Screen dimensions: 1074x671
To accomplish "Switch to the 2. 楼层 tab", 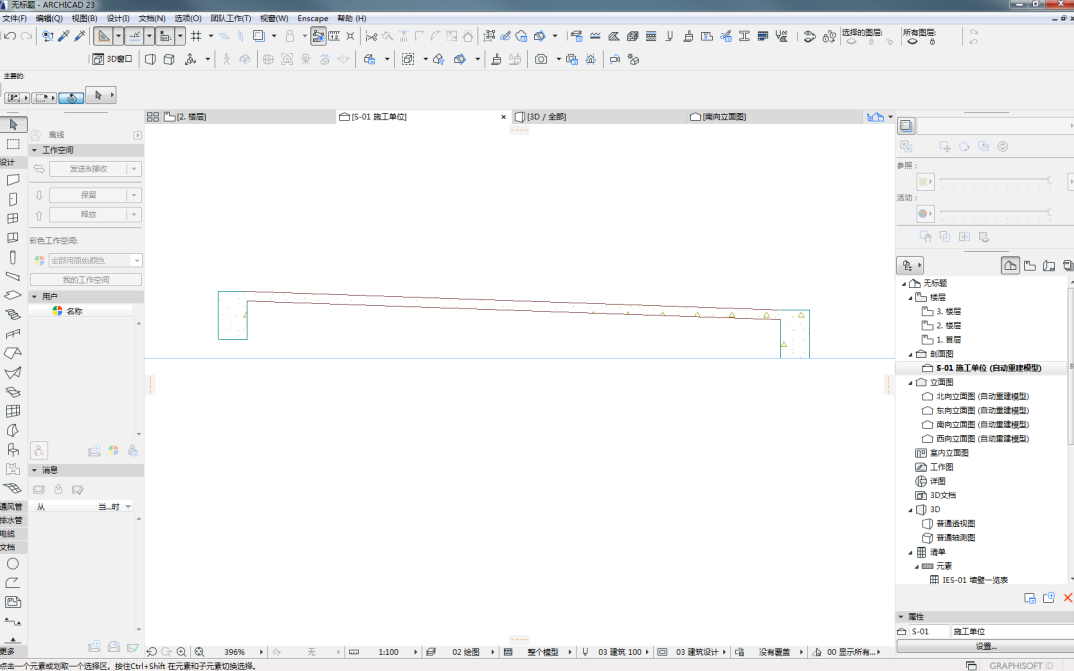I will (x=249, y=117).
